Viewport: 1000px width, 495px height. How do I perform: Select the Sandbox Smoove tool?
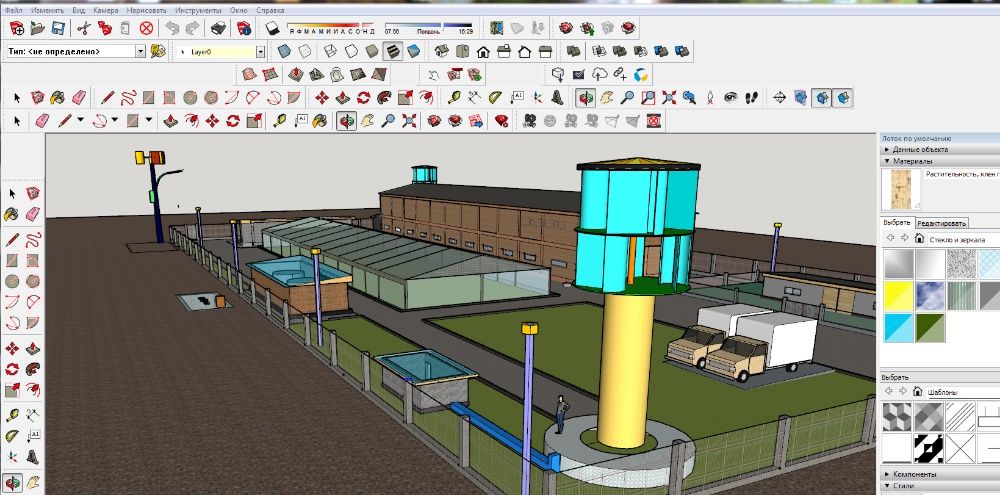click(x=295, y=75)
